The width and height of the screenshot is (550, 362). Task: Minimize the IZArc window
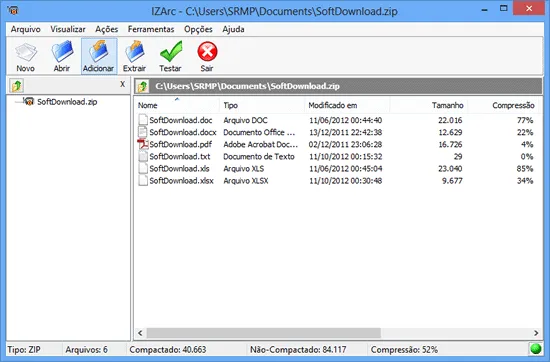point(484,9)
